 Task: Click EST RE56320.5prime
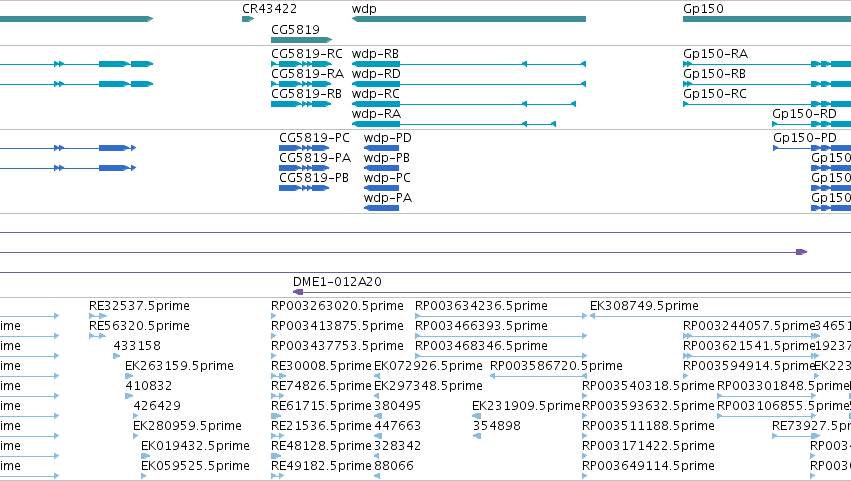pos(97,336)
